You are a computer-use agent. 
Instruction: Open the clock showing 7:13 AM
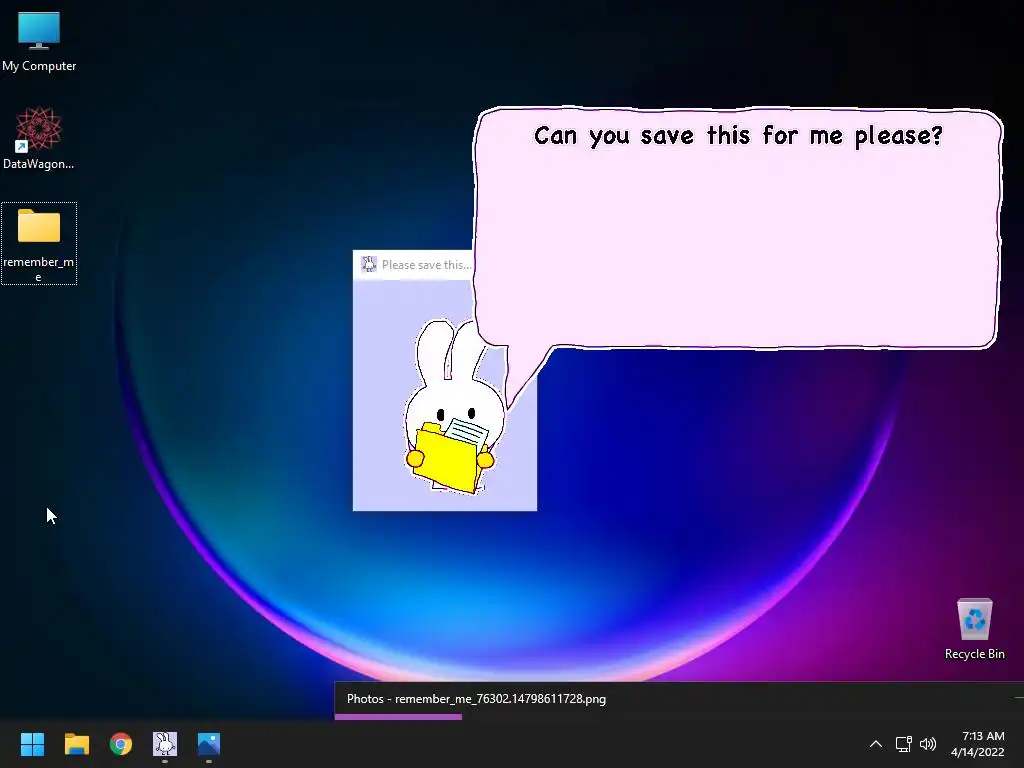point(978,744)
